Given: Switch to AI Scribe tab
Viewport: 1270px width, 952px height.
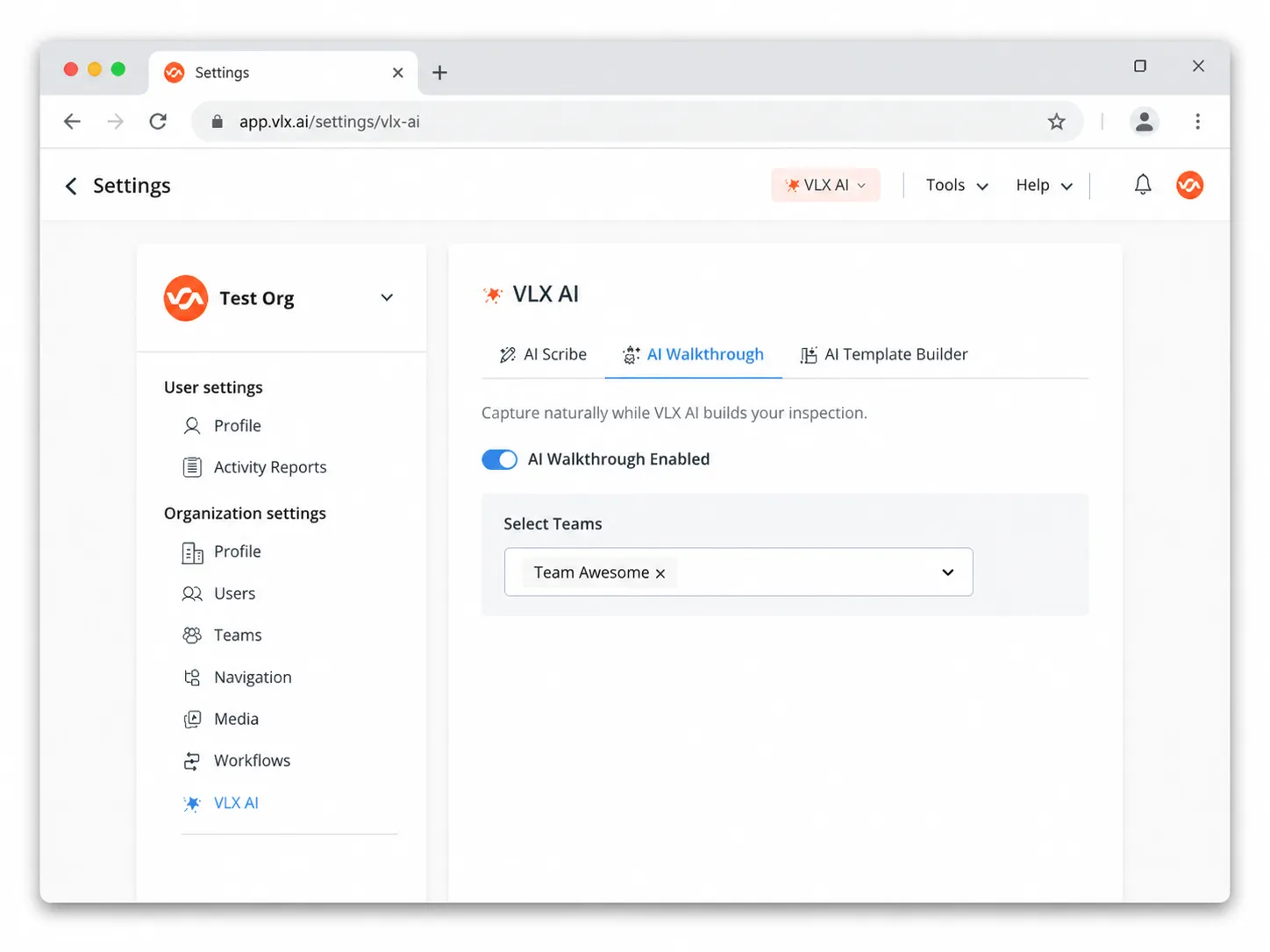Looking at the screenshot, I should coord(543,354).
